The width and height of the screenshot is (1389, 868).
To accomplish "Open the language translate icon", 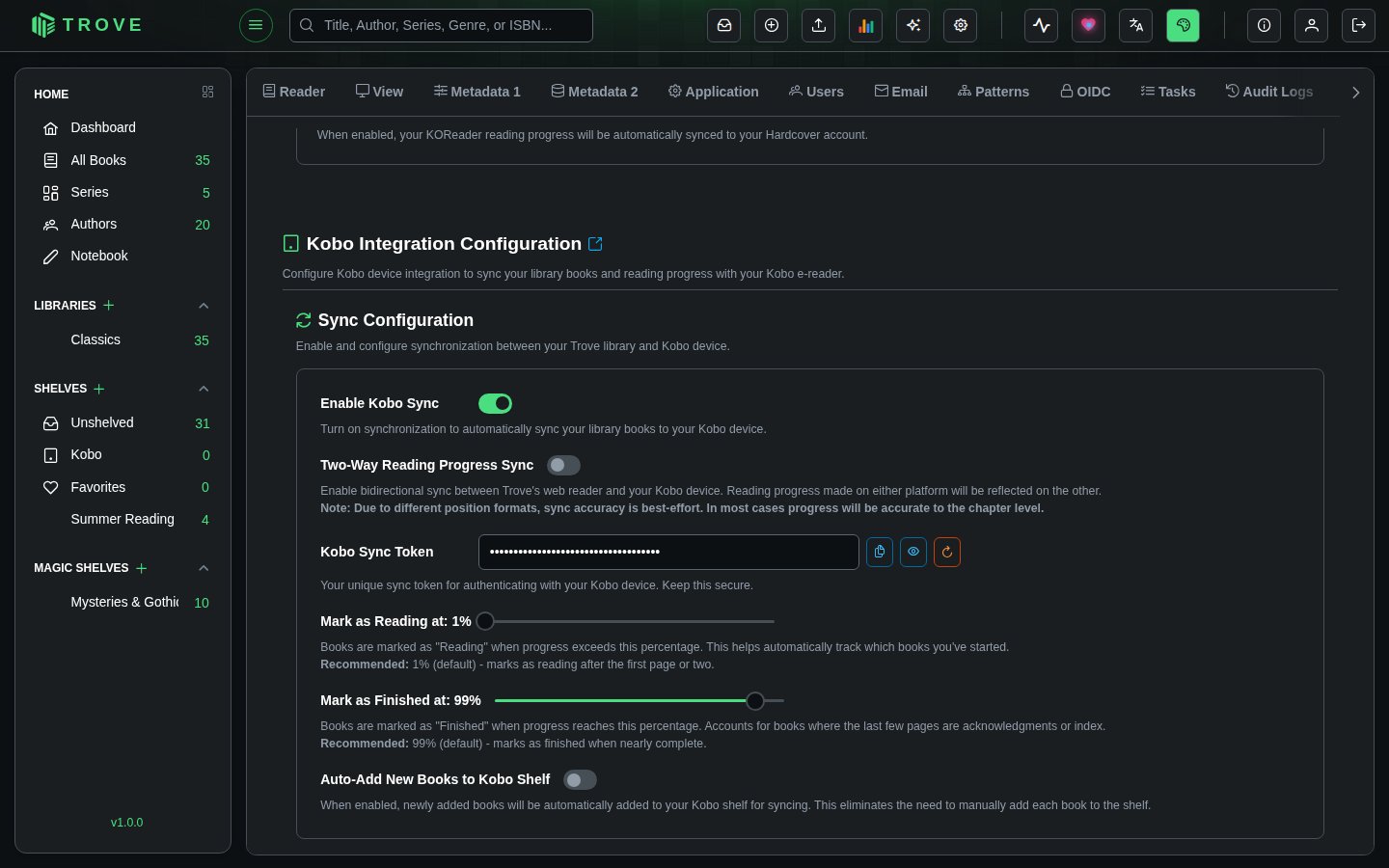I will pos(1136,25).
